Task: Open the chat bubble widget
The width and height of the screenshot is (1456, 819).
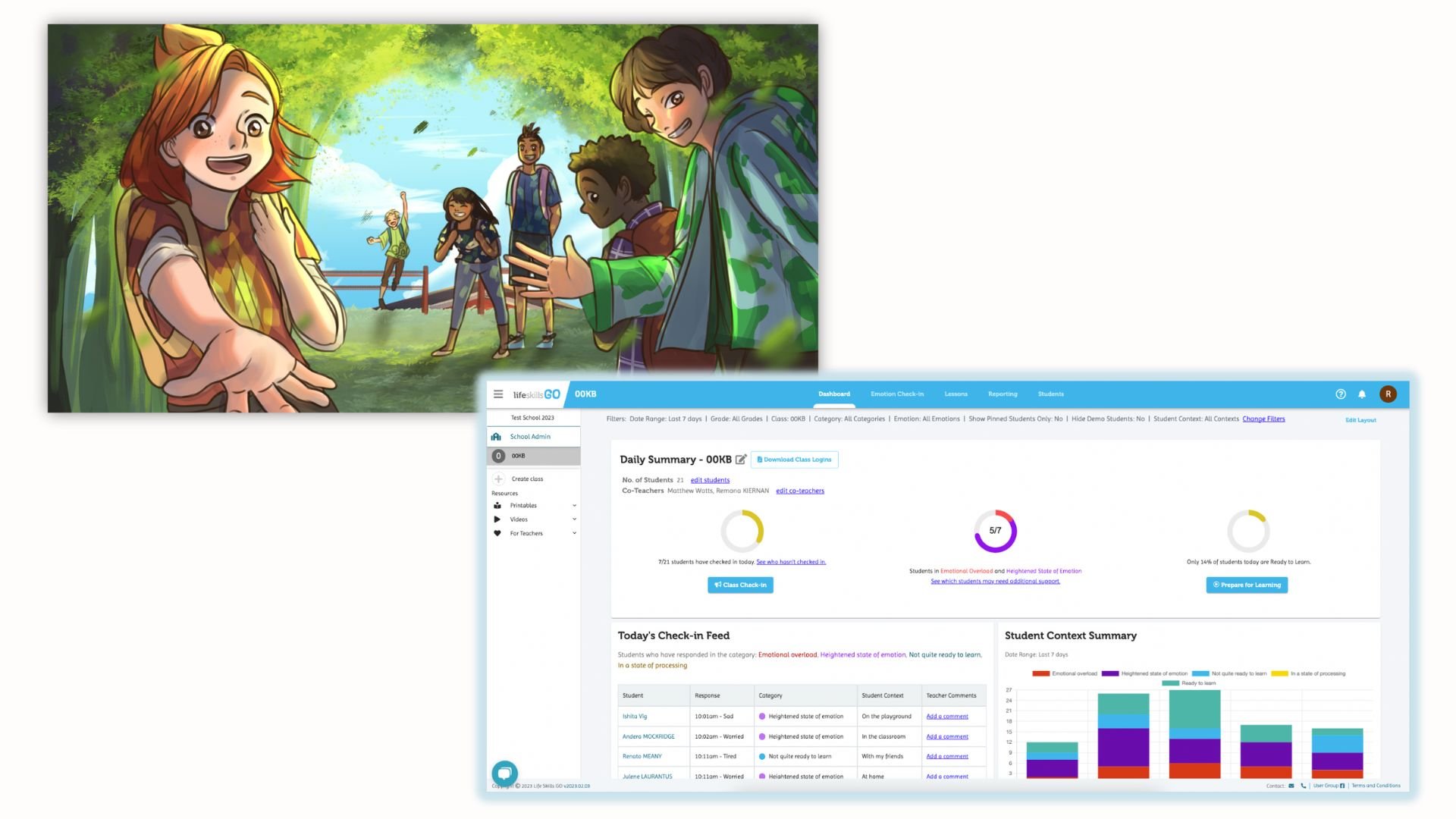Action: click(x=504, y=773)
